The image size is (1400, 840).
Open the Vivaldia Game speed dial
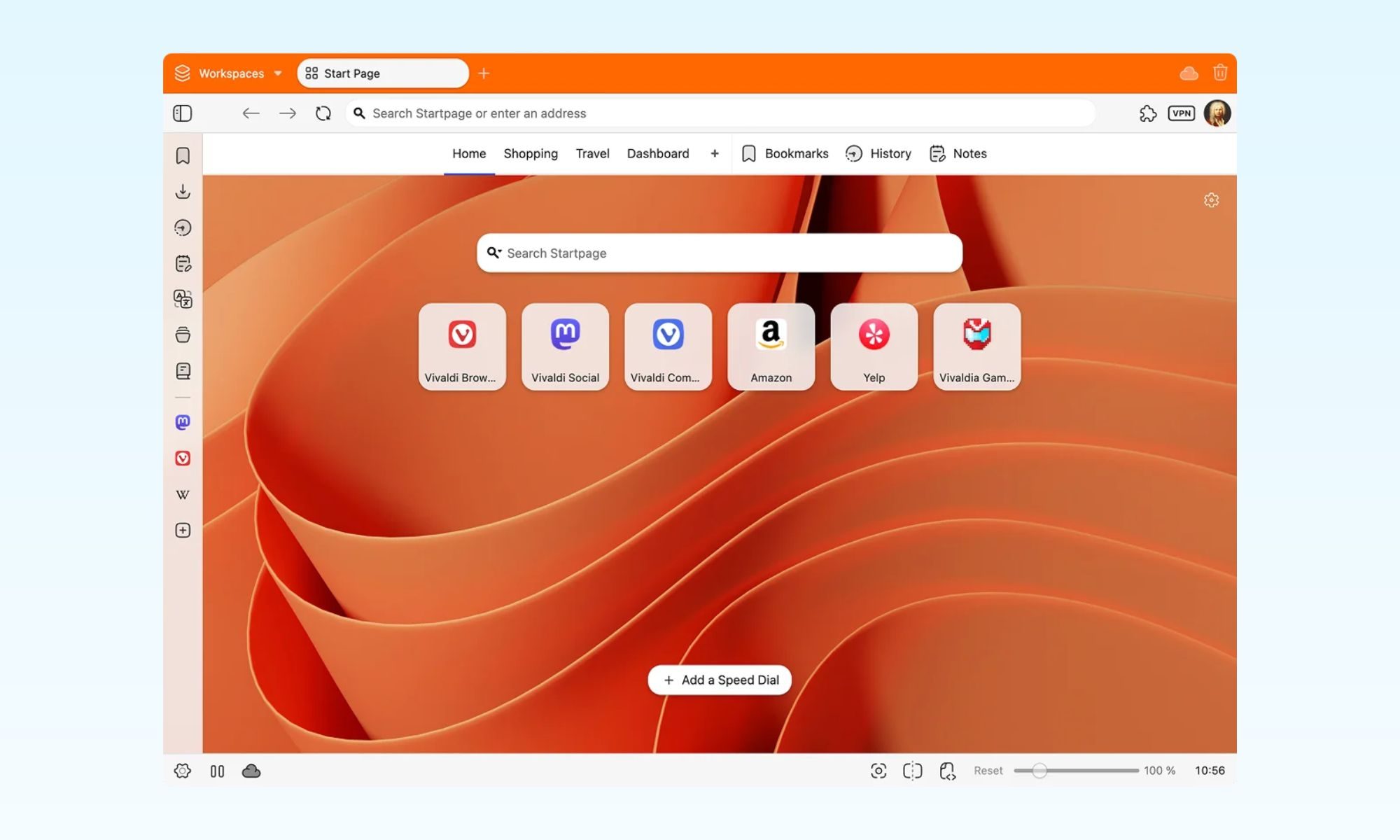(976, 346)
